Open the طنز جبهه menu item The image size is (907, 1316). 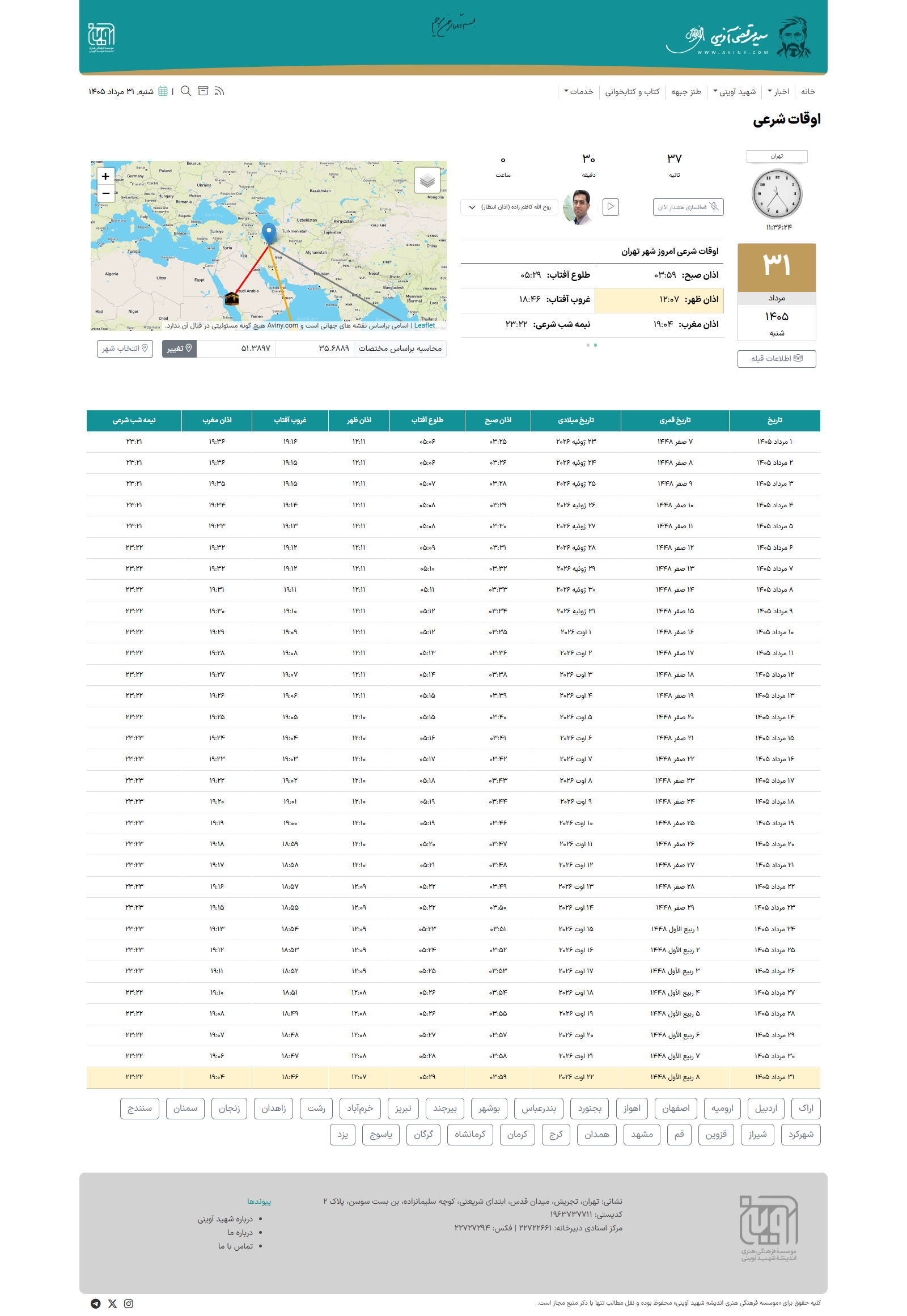(686, 91)
